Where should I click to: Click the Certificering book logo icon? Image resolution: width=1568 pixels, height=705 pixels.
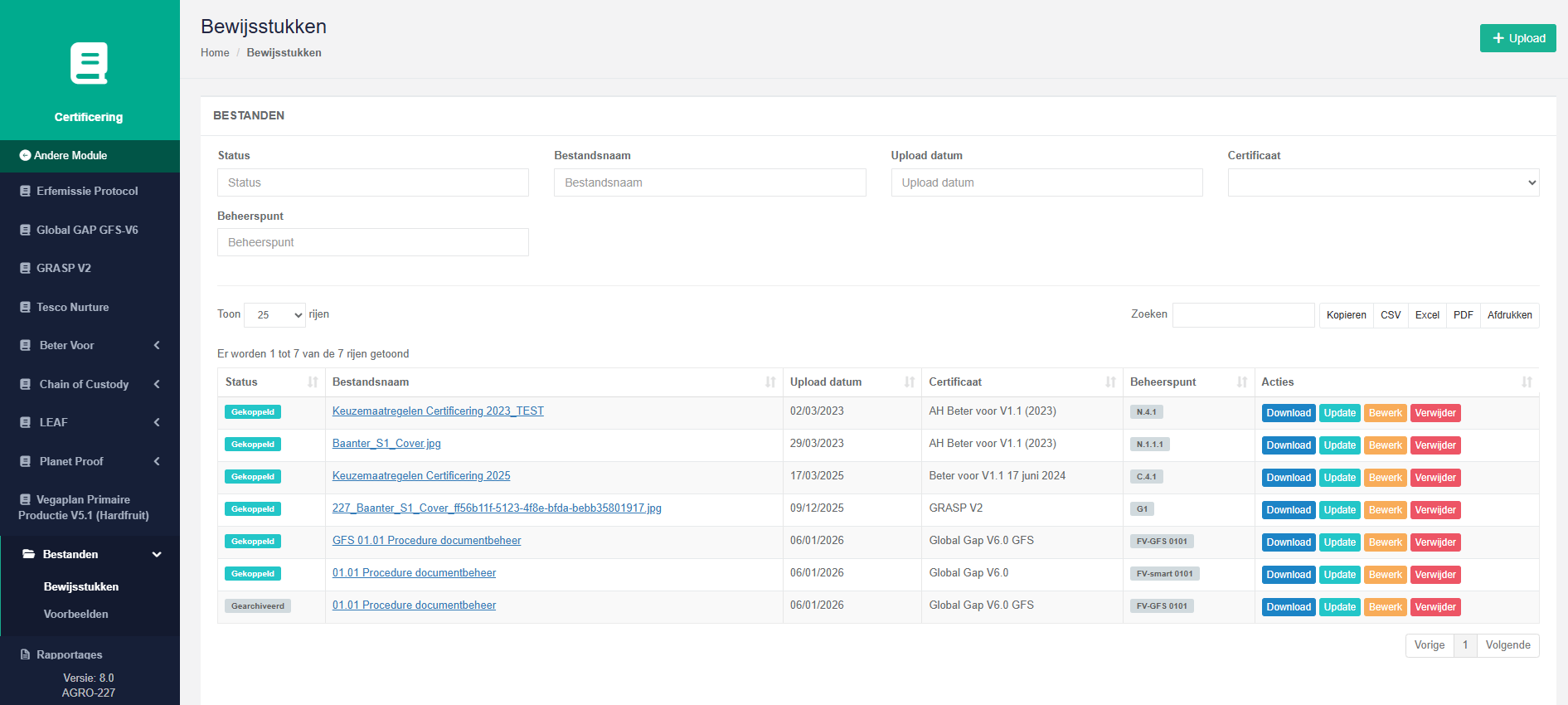pyautogui.click(x=89, y=63)
